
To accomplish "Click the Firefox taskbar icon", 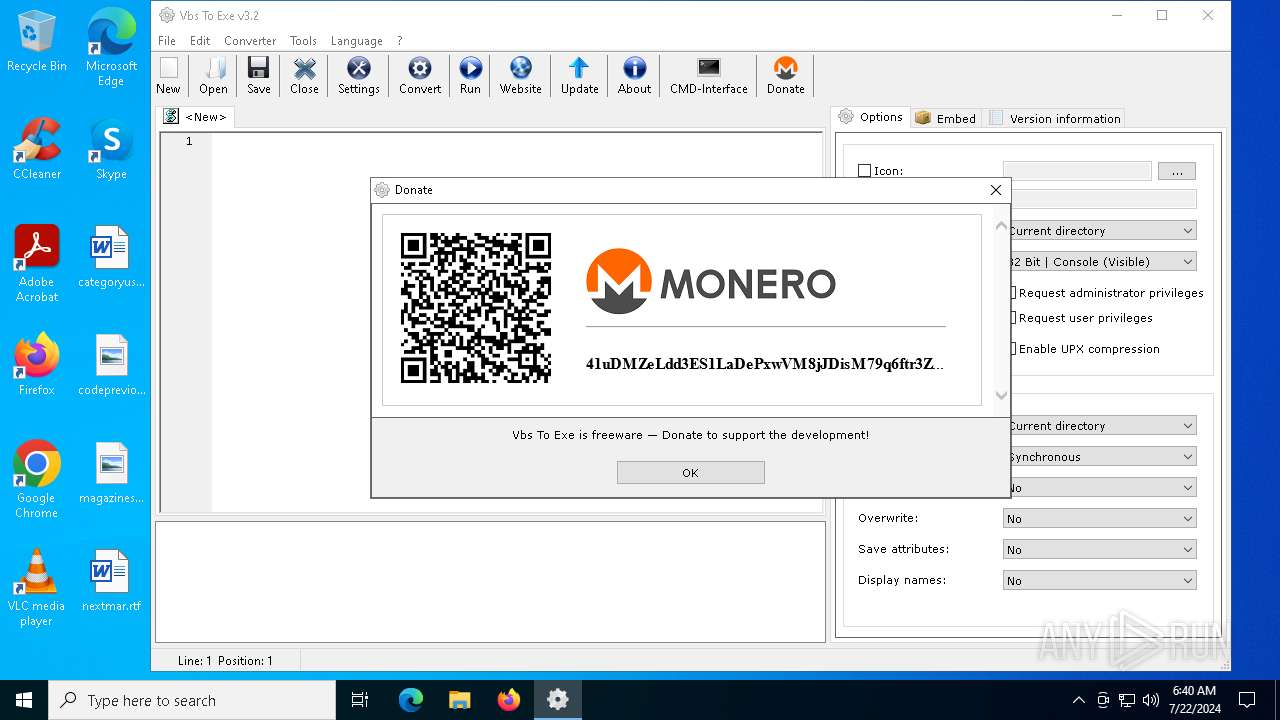I will 509,700.
